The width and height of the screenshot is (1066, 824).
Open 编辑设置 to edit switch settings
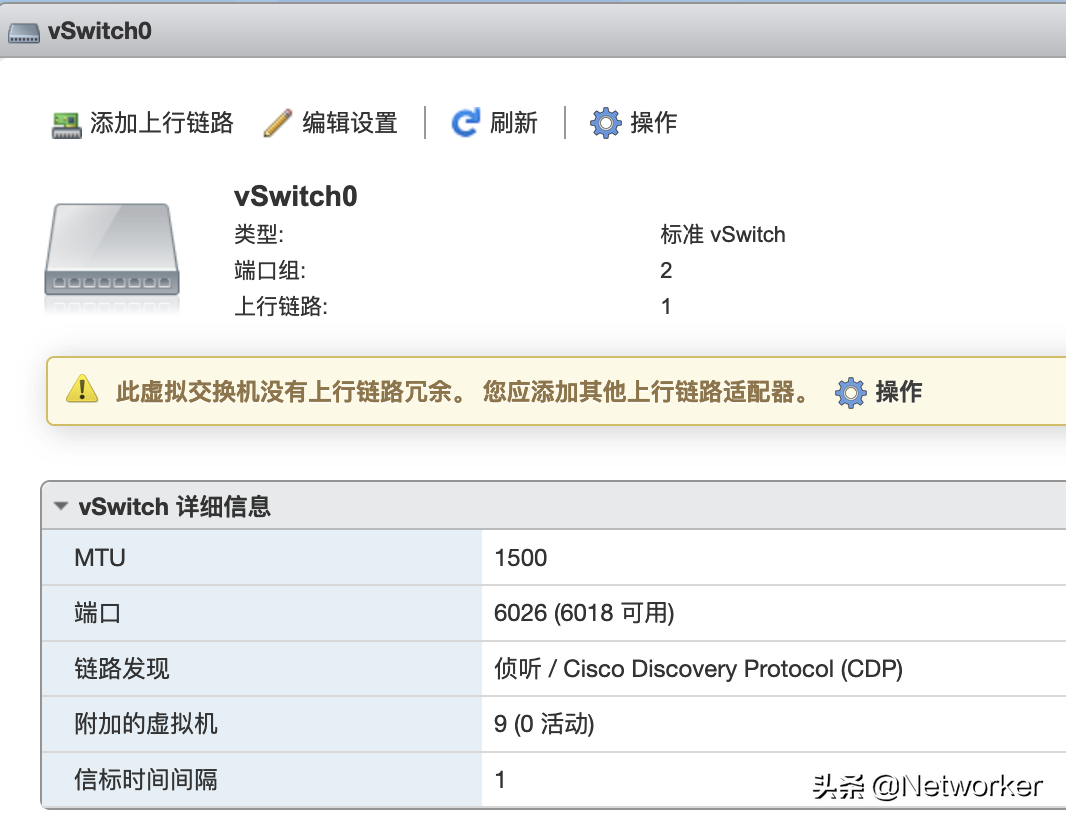pyautogui.click(x=330, y=123)
